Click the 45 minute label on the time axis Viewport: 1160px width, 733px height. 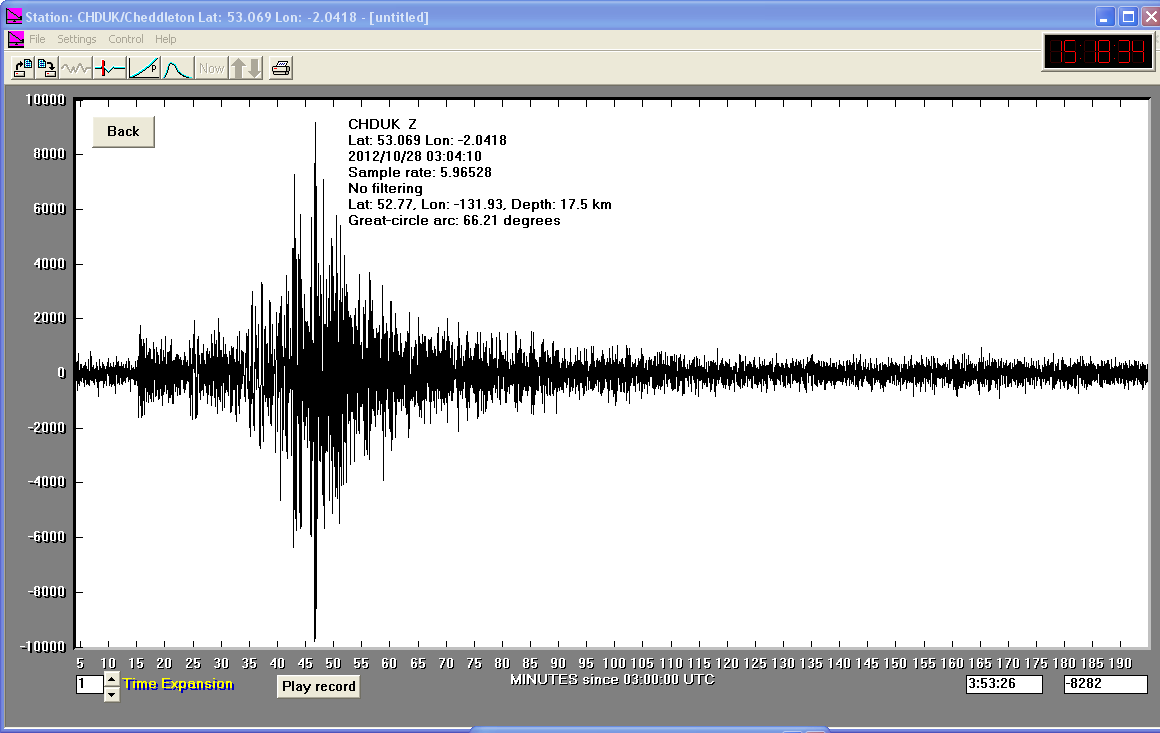pos(305,663)
